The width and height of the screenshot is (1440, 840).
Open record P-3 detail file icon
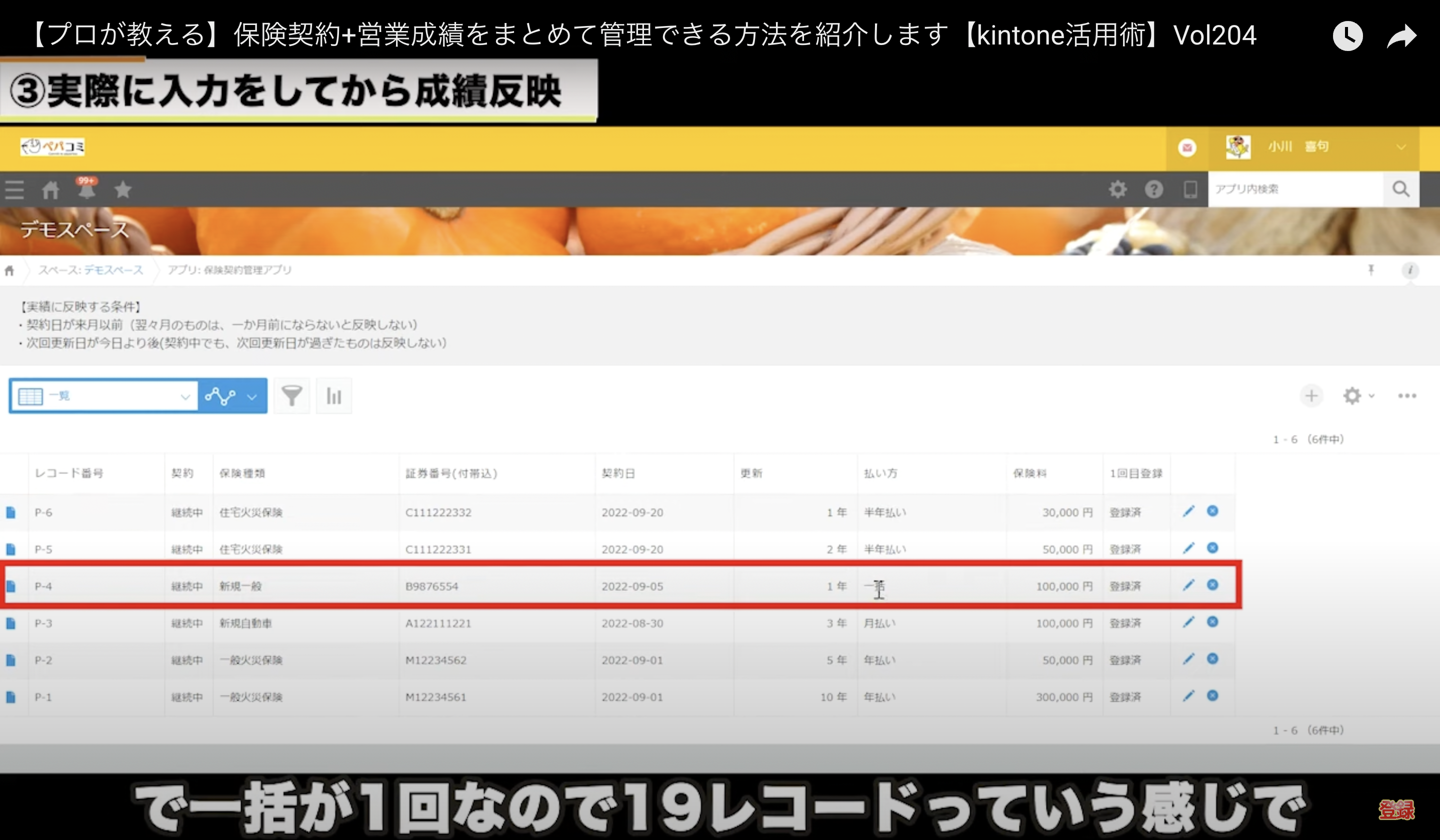11,623
